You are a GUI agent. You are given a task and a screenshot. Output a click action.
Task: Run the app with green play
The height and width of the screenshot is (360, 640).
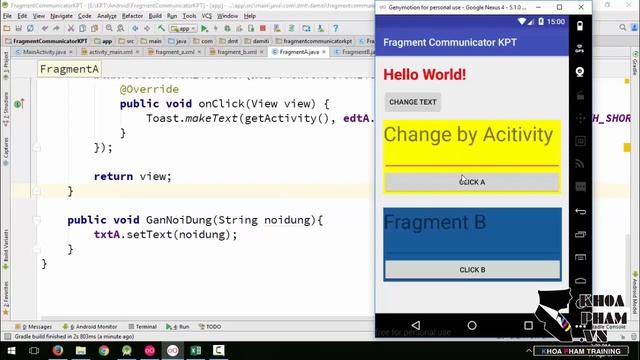click(x=204, y=28)
